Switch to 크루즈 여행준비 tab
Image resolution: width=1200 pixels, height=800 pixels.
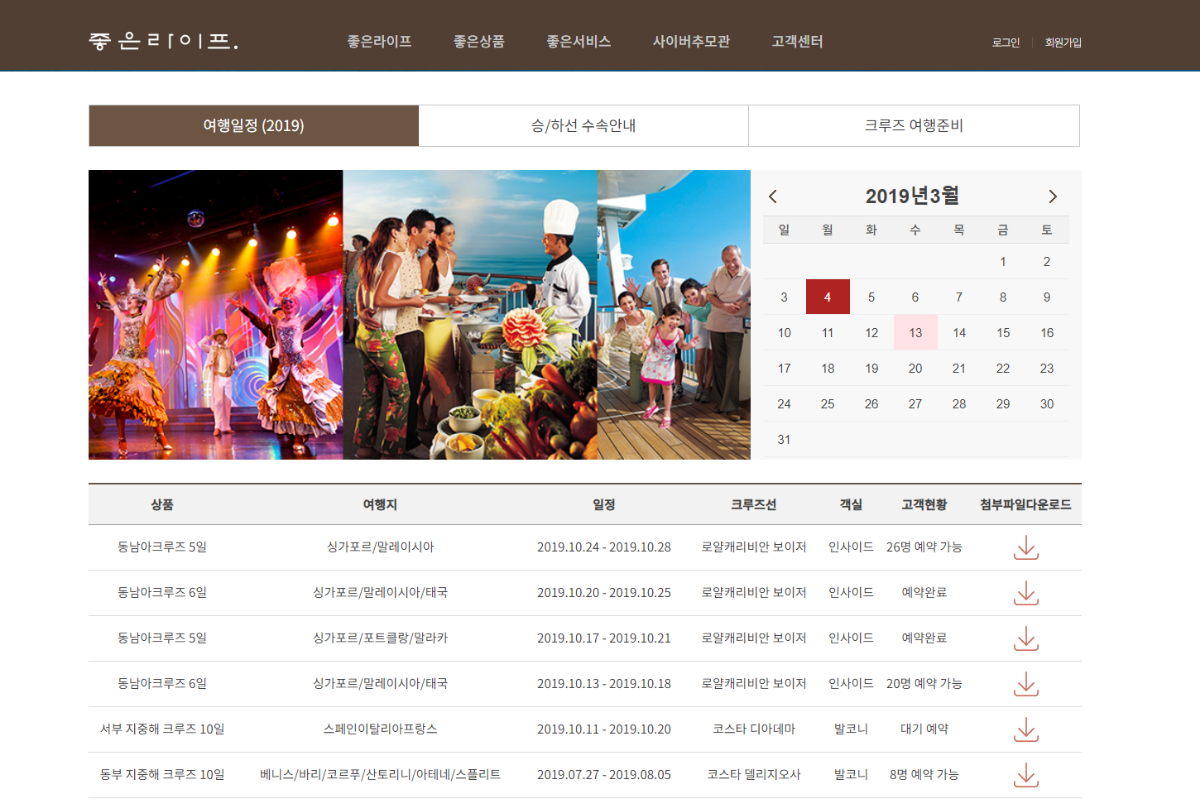[x=913, y=126]
